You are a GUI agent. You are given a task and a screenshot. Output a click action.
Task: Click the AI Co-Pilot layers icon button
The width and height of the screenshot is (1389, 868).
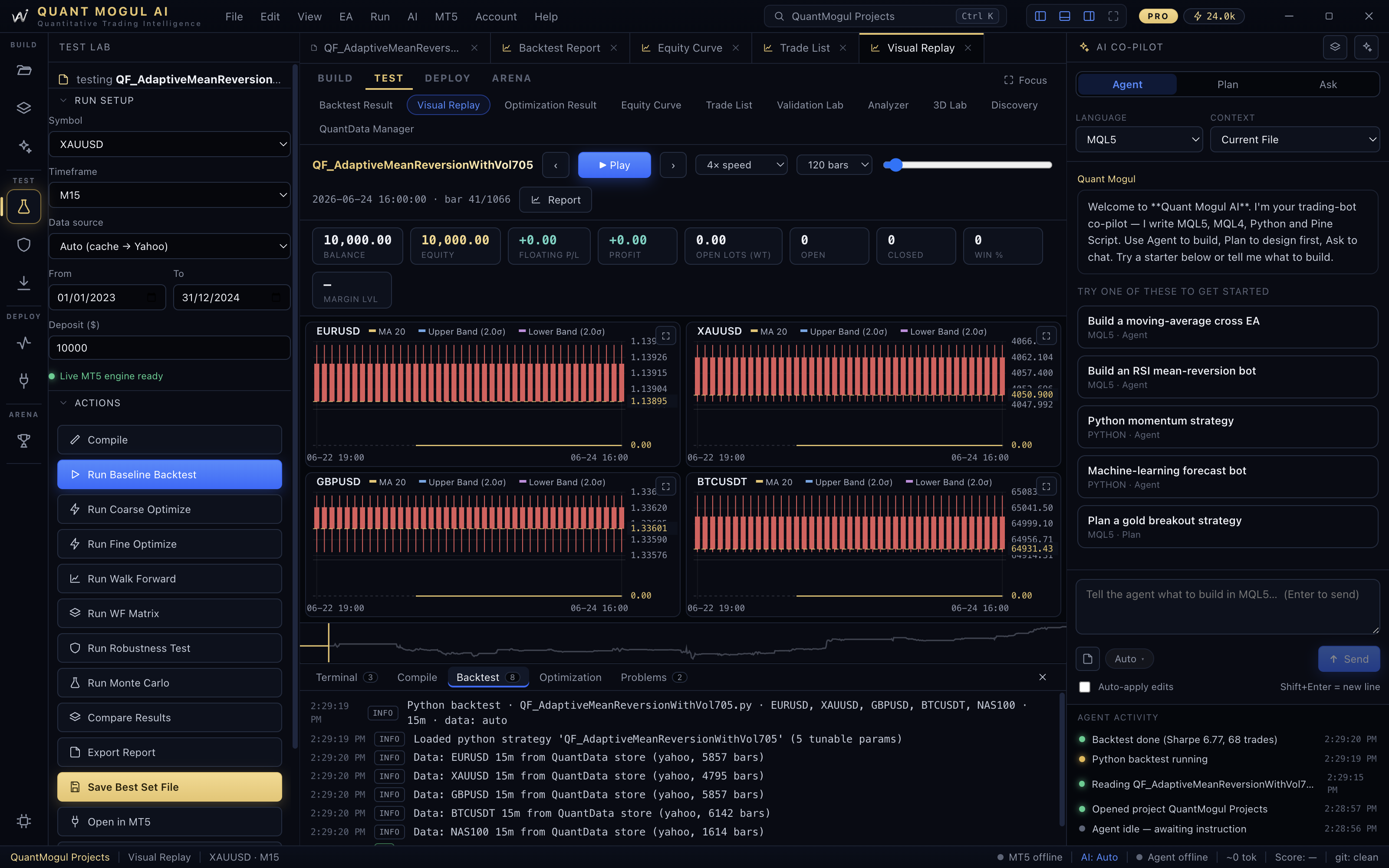(1335, 47)
